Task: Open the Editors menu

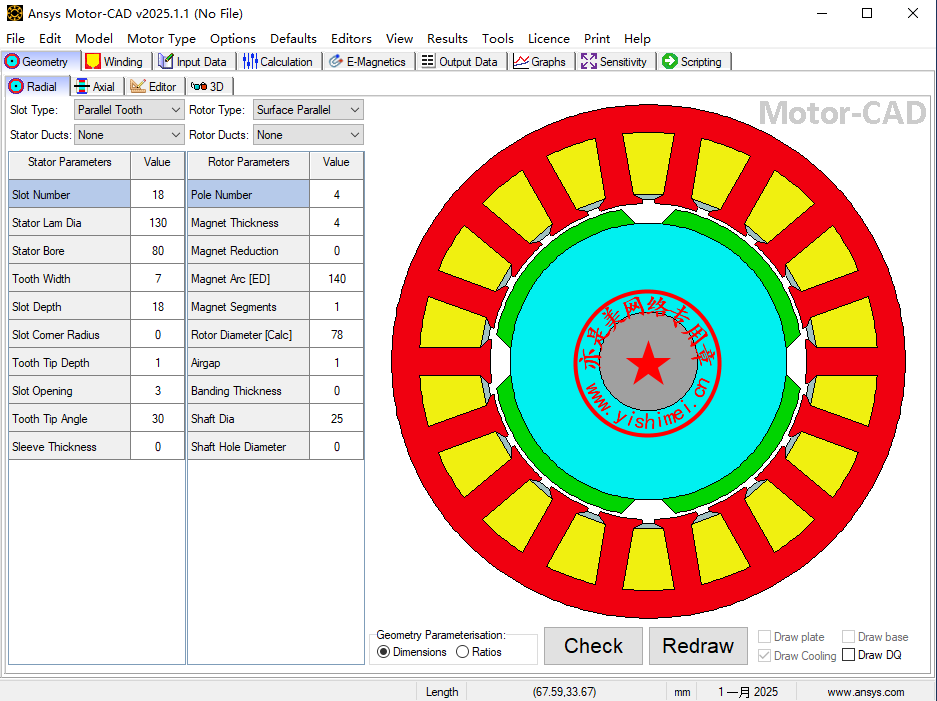Action: click(351, 39)
